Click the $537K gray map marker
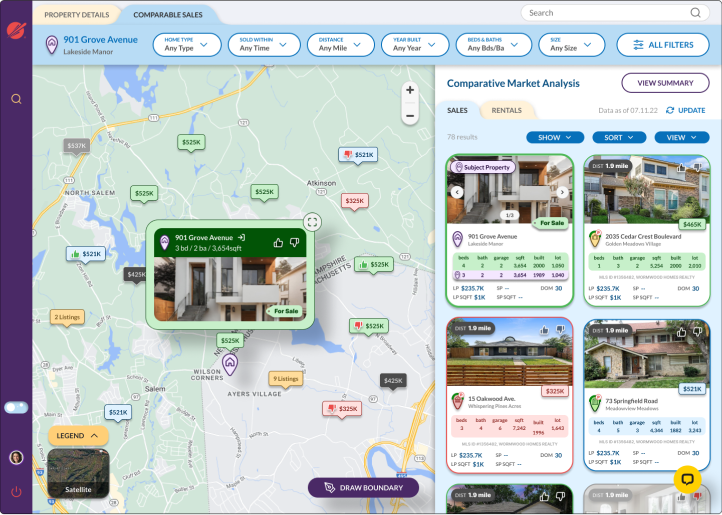Screen dimensions: 722x515 point(76,146)
